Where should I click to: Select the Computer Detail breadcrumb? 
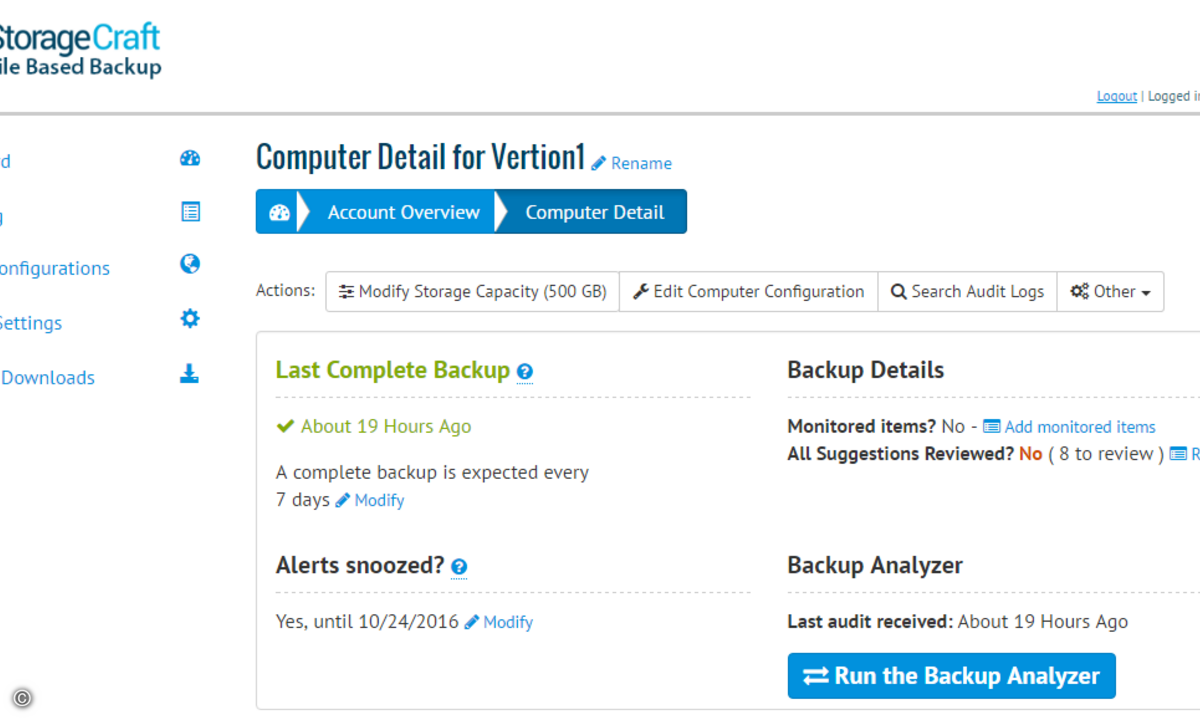tap(595, 212)
